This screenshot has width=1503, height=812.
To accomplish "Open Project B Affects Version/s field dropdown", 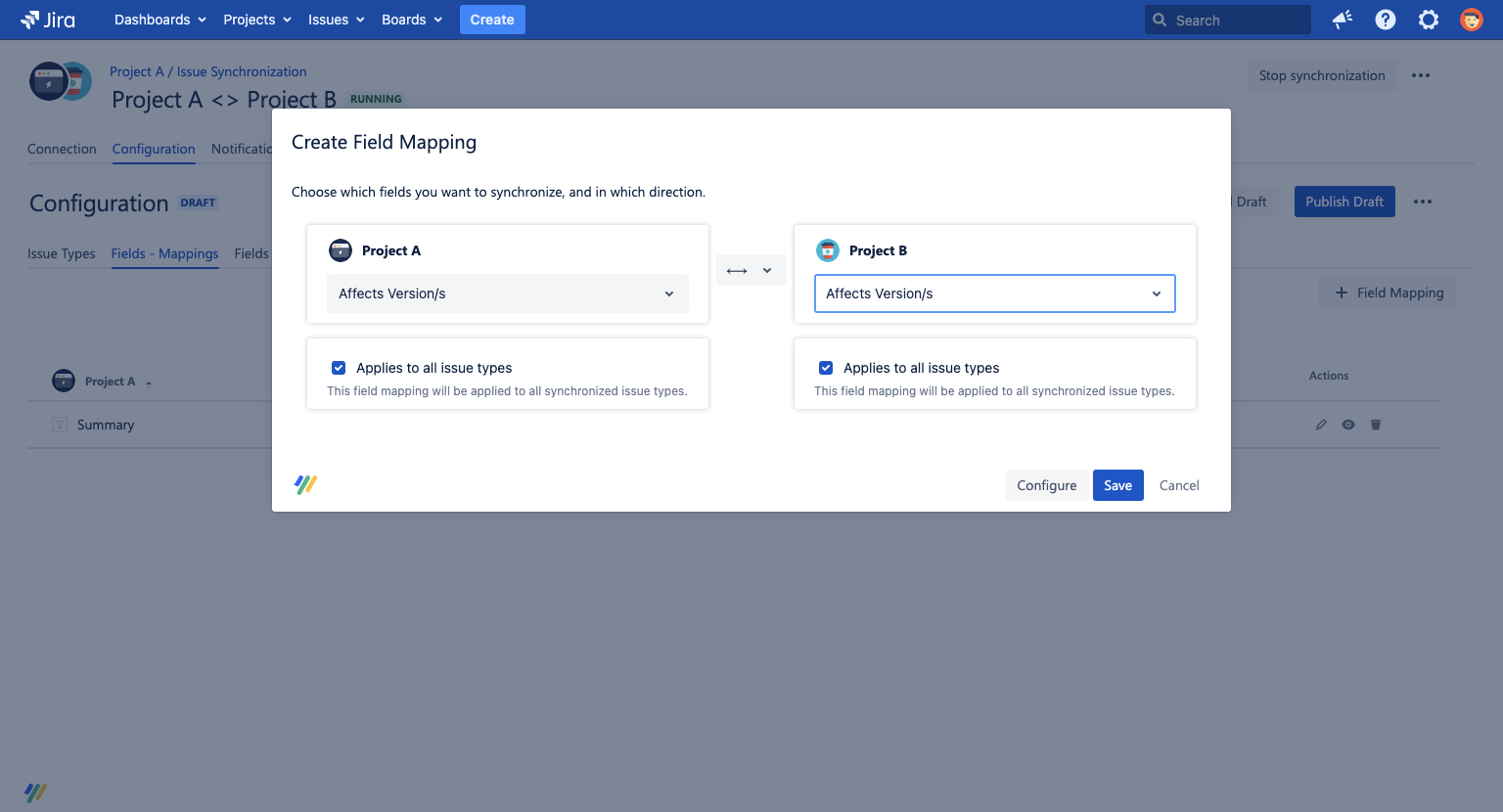I will click(x=994, y=293).
